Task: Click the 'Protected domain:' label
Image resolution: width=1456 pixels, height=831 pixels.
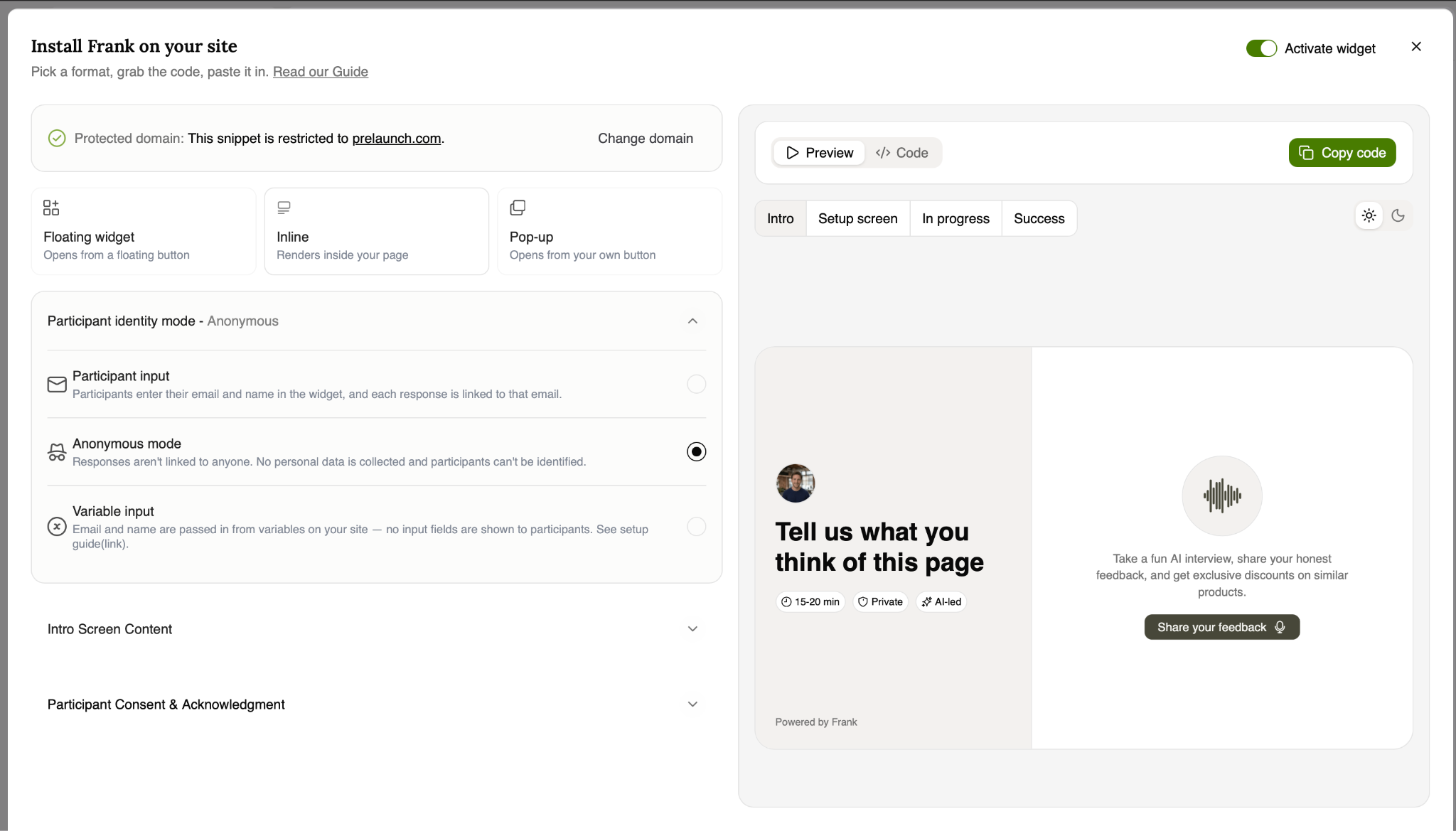Action: pyautogui.click(x=129, y=139)
